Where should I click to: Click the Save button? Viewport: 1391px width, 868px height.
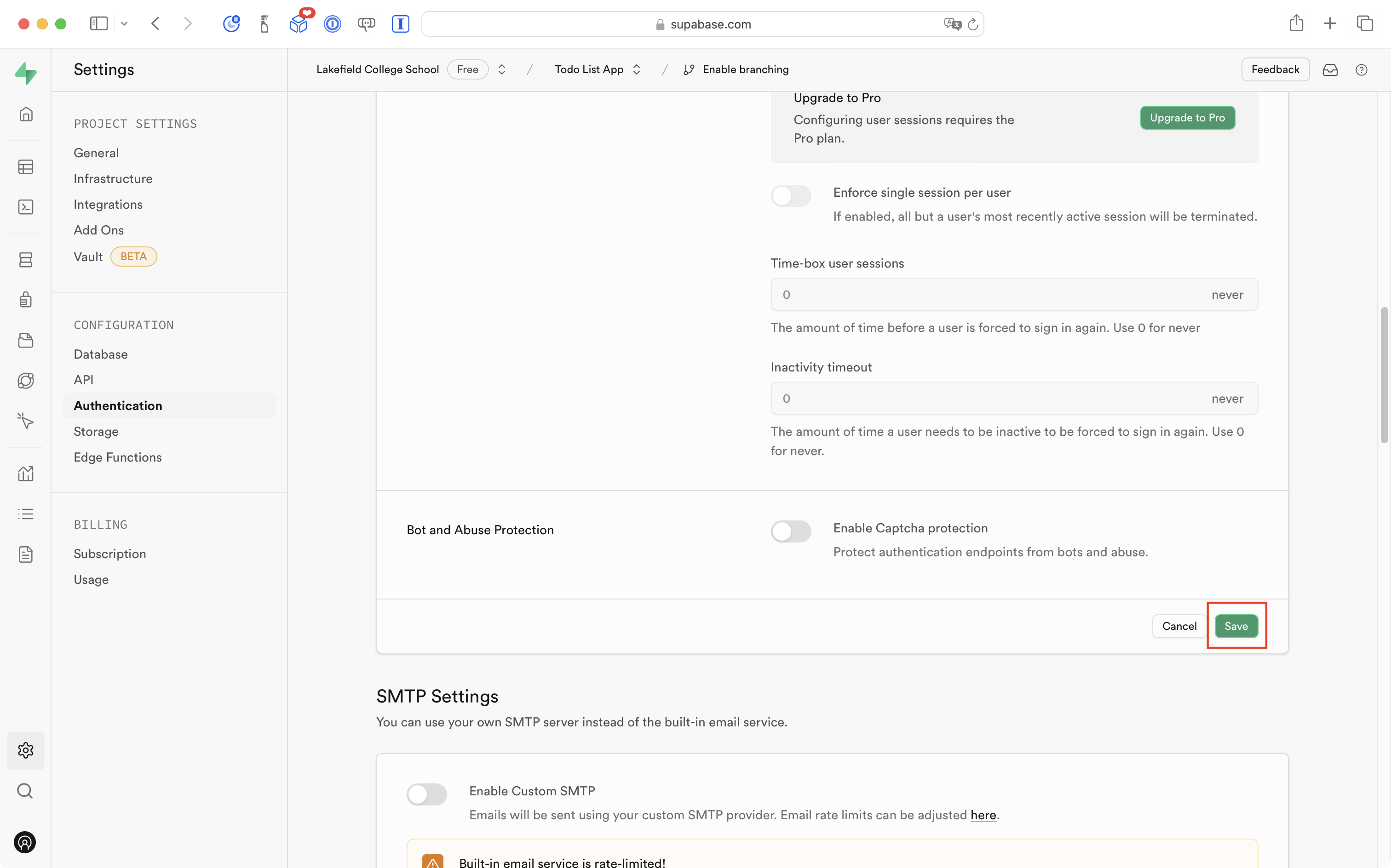click(x=1236, y=626)
